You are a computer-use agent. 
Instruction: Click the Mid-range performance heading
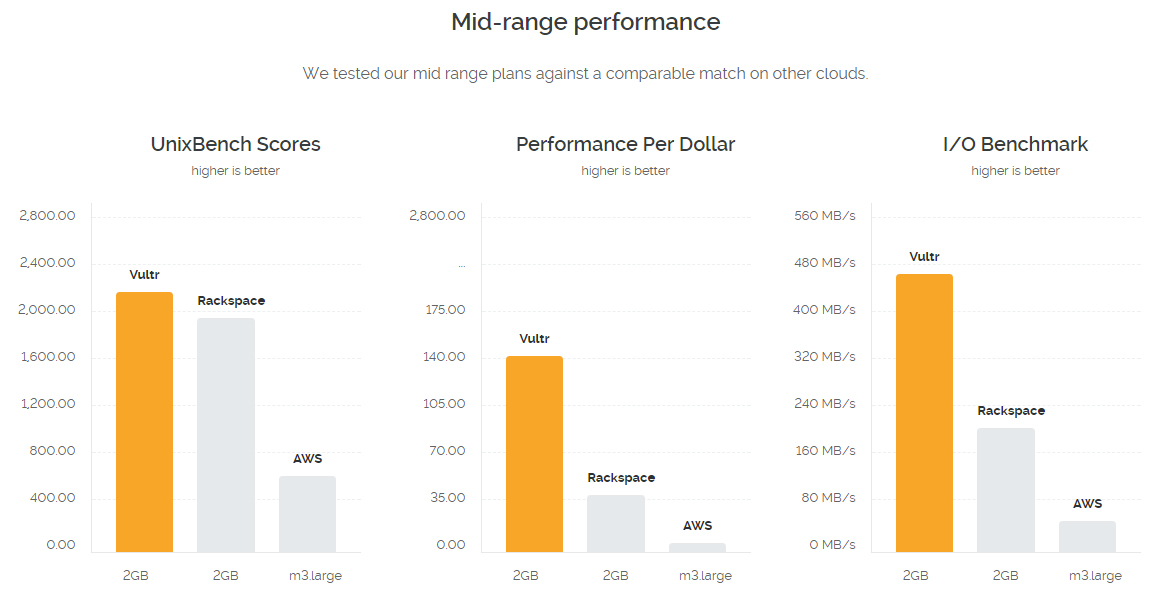point(586,22)
